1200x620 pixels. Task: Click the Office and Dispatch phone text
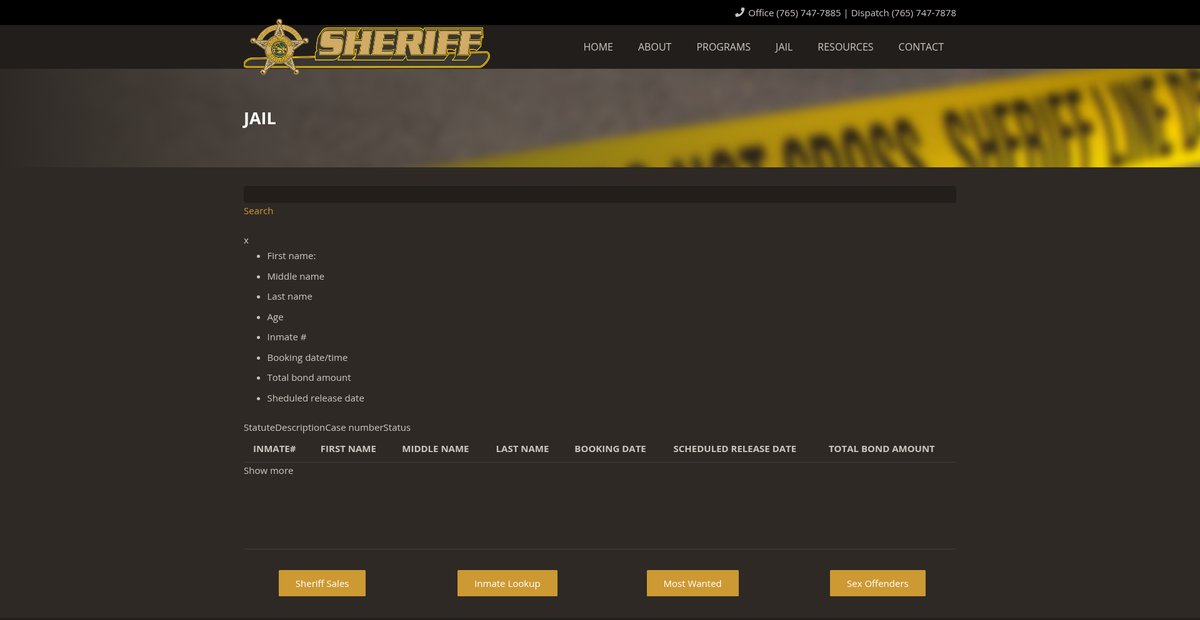852,13
